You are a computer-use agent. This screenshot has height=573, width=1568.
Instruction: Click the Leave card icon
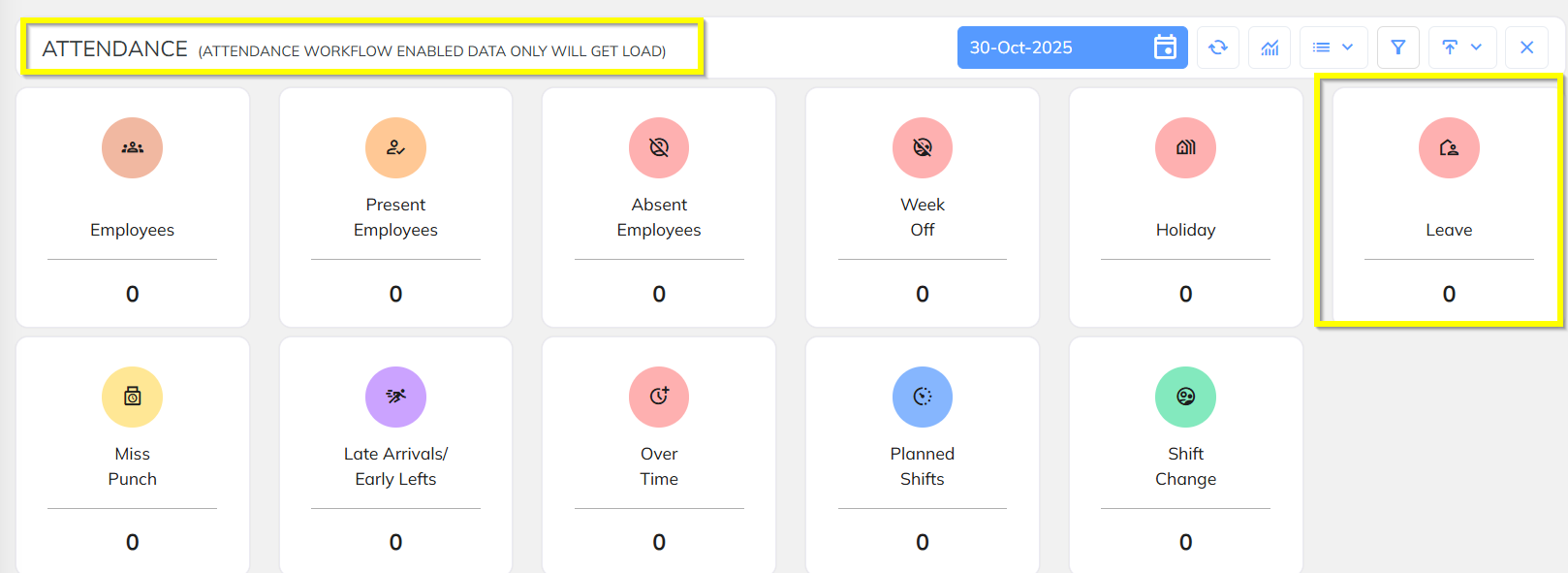pyautogui.click(x=1449, y=148)
